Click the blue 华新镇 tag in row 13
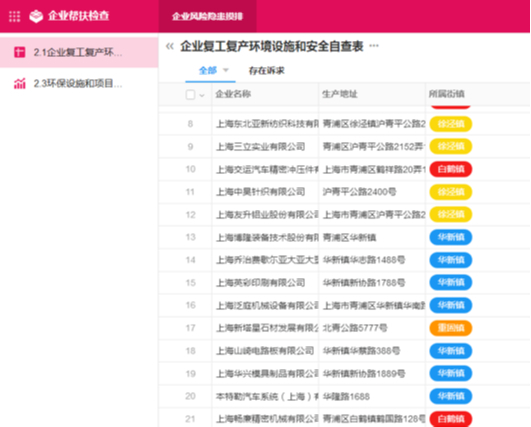The height and width of the screenshot is (427, 531). click(451, 237)
